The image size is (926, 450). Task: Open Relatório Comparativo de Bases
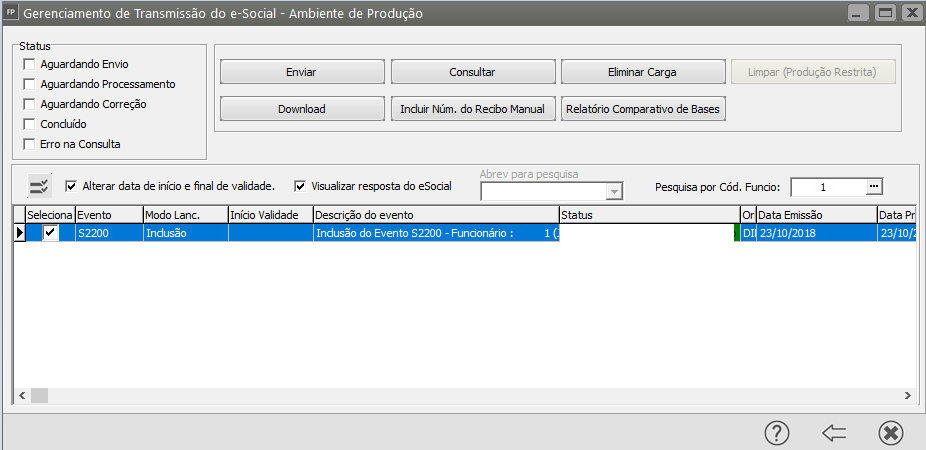tap(643, 109)
